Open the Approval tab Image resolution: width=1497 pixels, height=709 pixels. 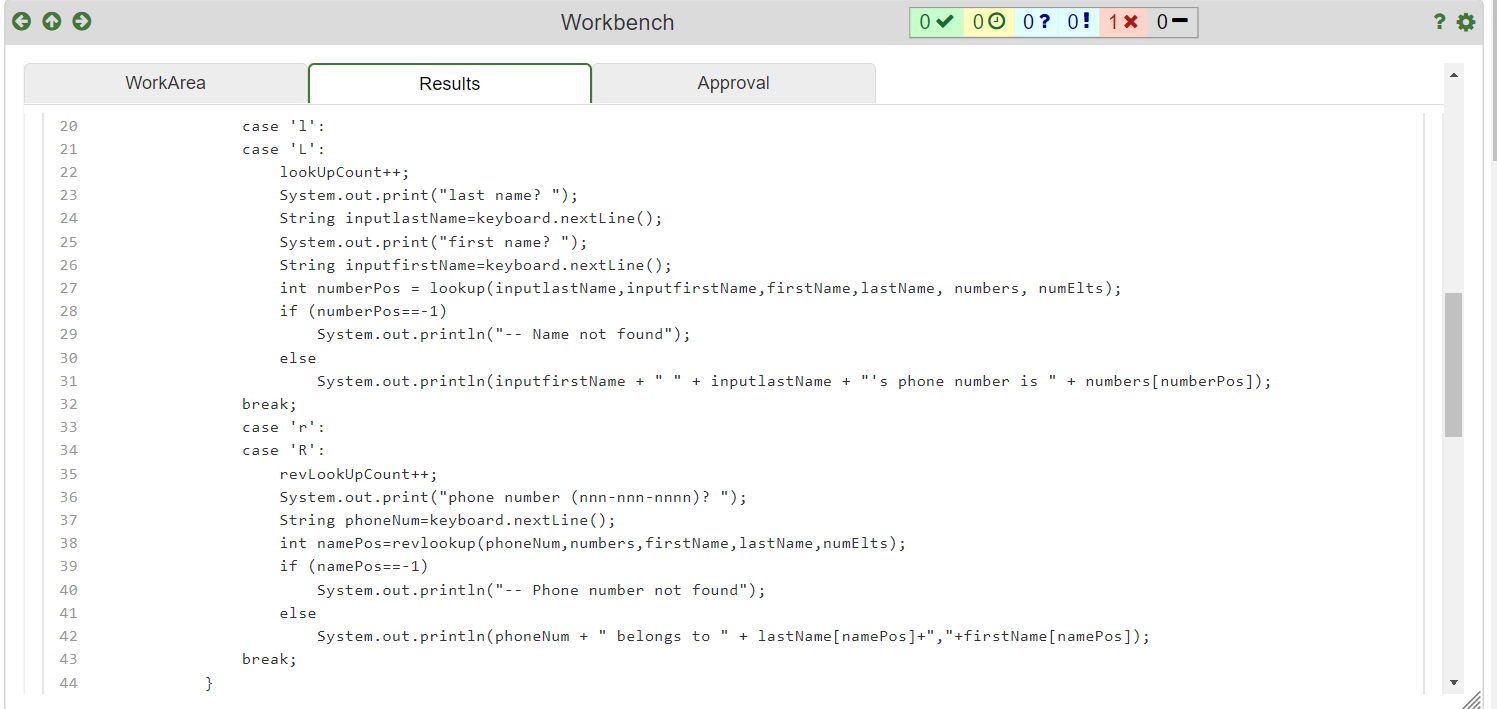click(x=733, y=83)
